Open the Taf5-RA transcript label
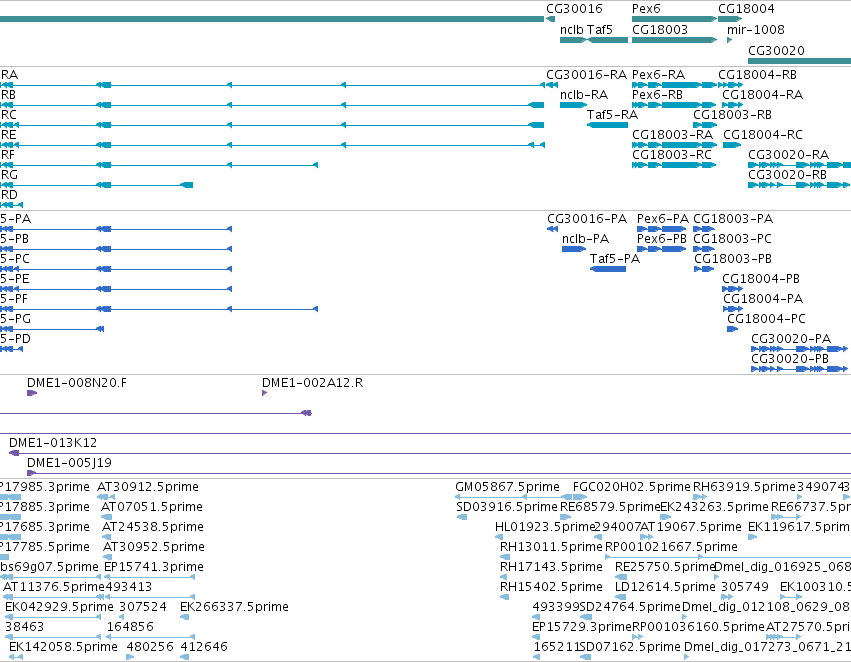Viewport: 851px width, 662px height. 612,114
